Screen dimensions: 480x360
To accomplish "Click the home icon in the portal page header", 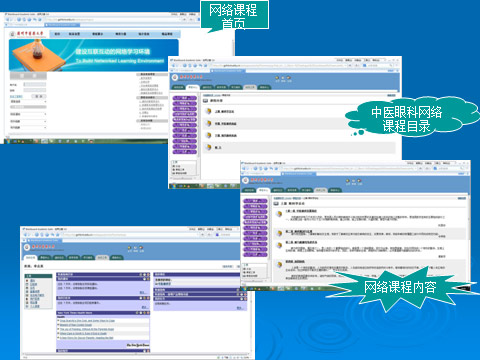I will [129, 248].
